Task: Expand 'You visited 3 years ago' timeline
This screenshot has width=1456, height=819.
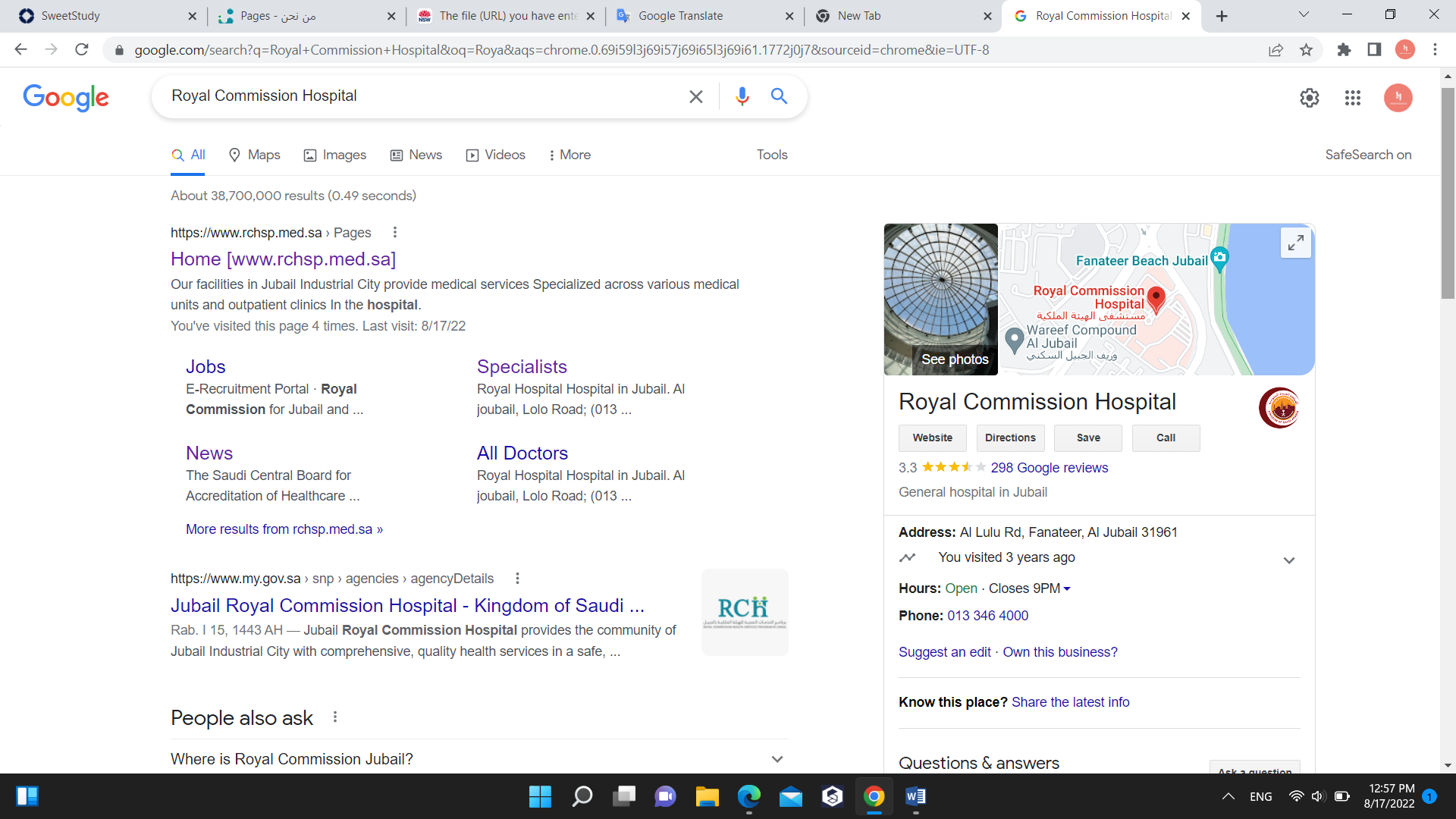Action: [1288, 560]
